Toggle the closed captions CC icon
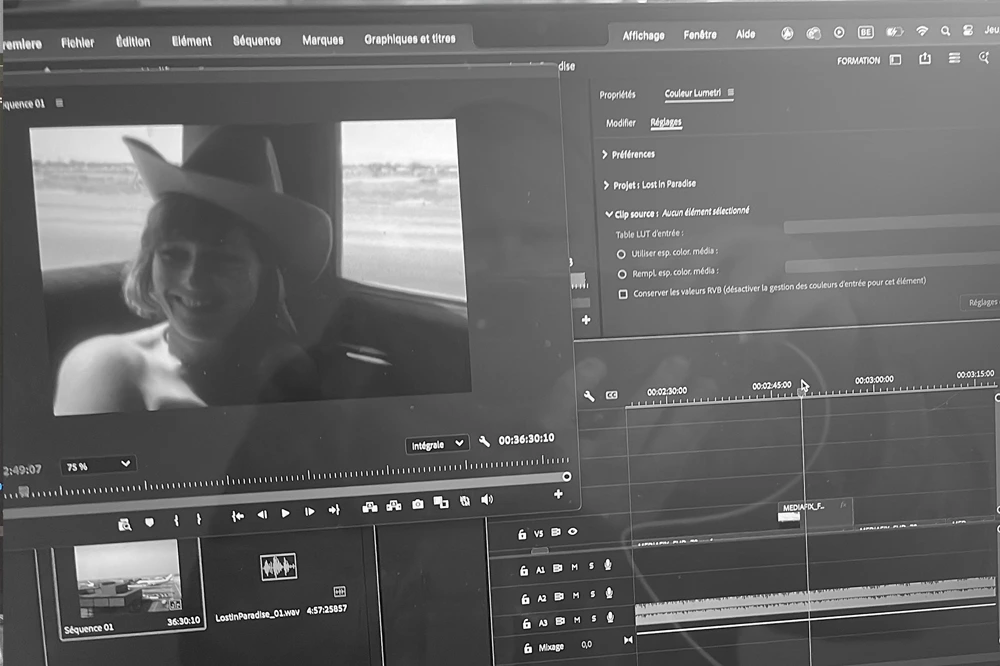This screenshot has height=666, width=1000. (611, 395)
